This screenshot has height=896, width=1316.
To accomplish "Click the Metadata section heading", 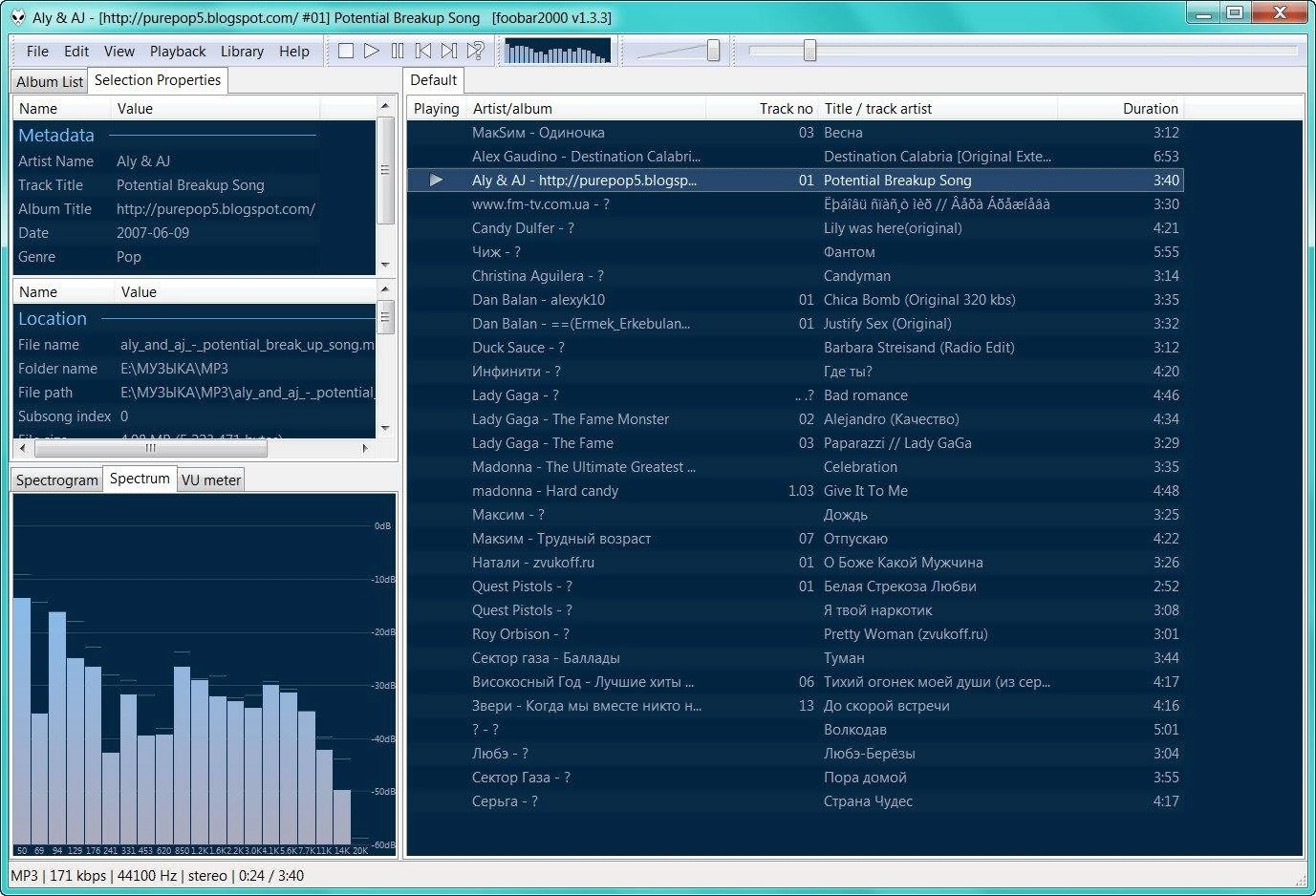I will [x=56, y=136].
